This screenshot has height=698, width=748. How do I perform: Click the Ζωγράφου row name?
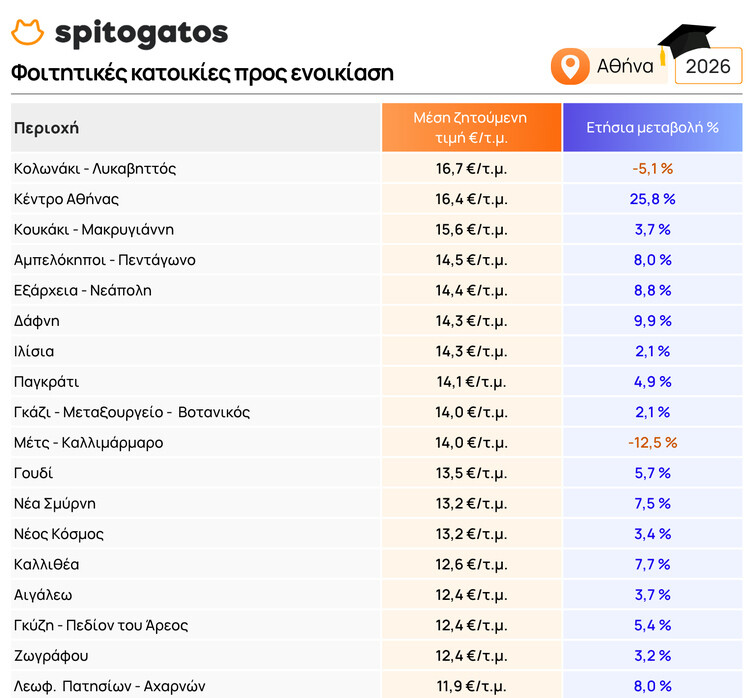(51, 656)
